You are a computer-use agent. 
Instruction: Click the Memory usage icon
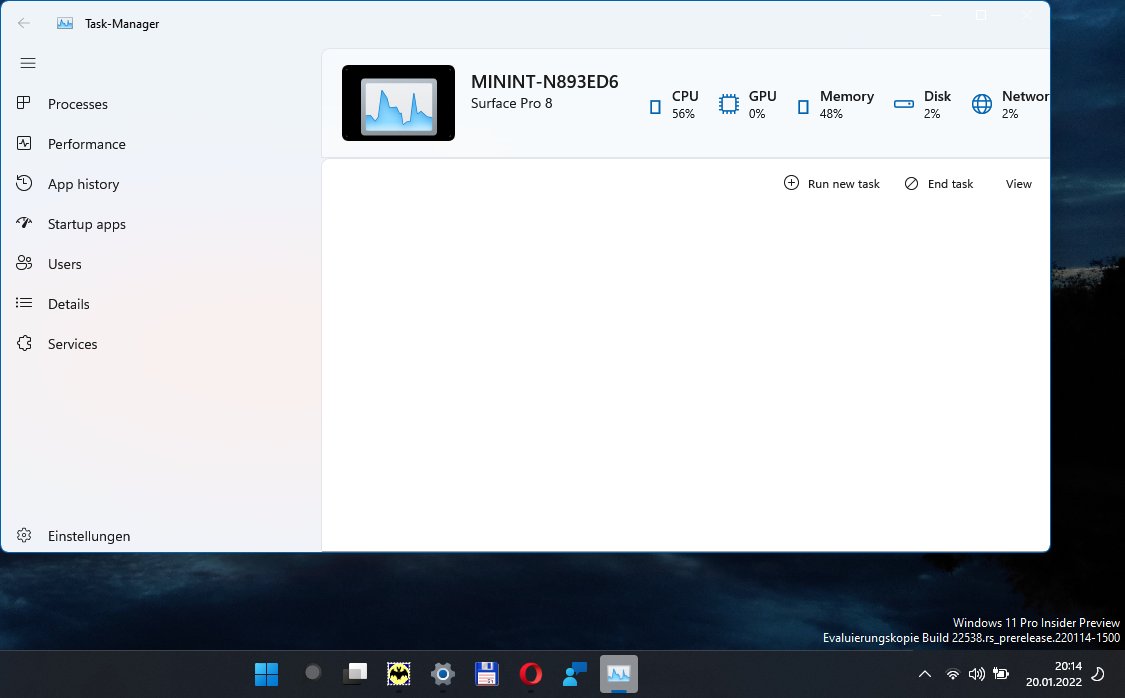803,107
